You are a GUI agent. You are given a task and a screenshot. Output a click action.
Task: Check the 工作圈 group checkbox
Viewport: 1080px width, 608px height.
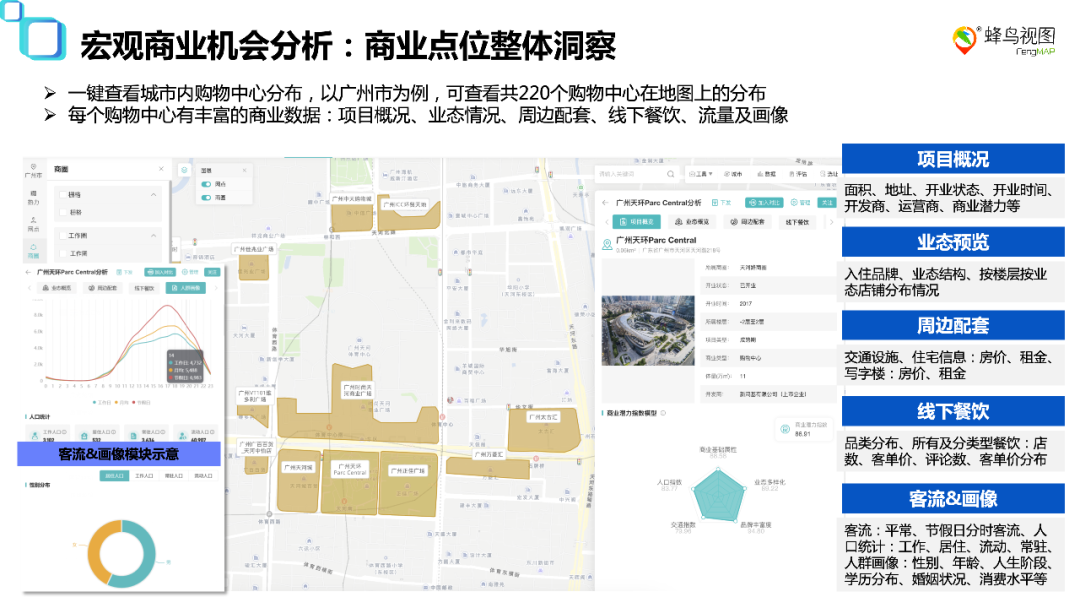click(62, 234)
